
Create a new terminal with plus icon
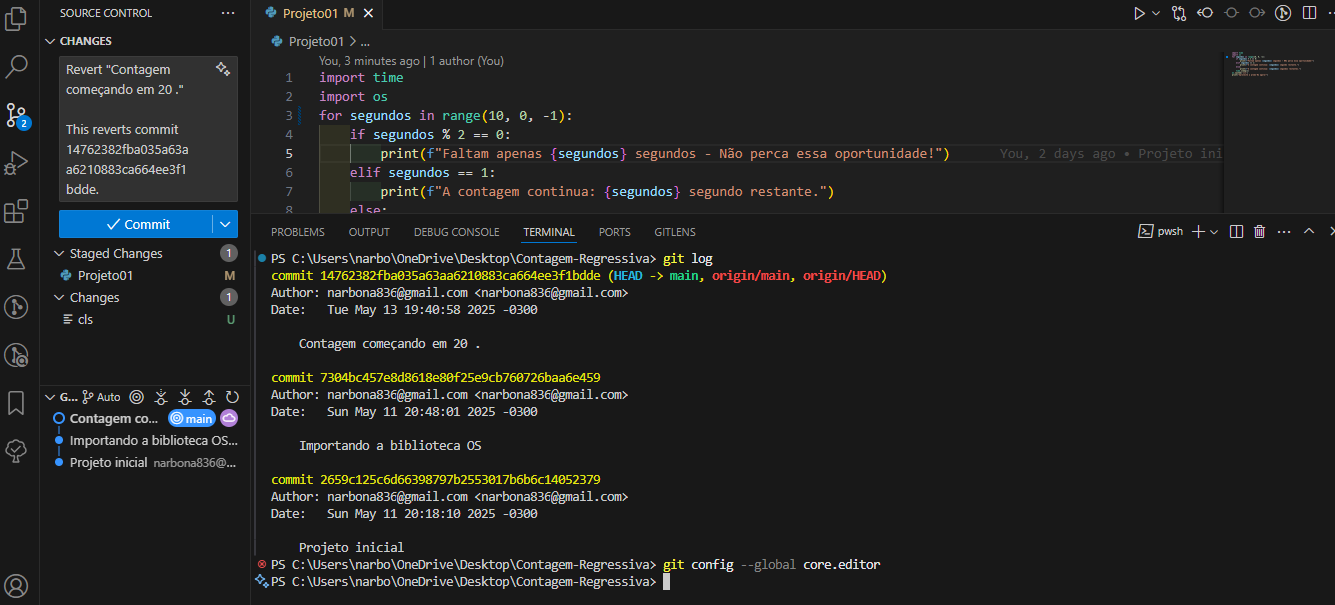pyautogui.click(x=1199, y=231)
